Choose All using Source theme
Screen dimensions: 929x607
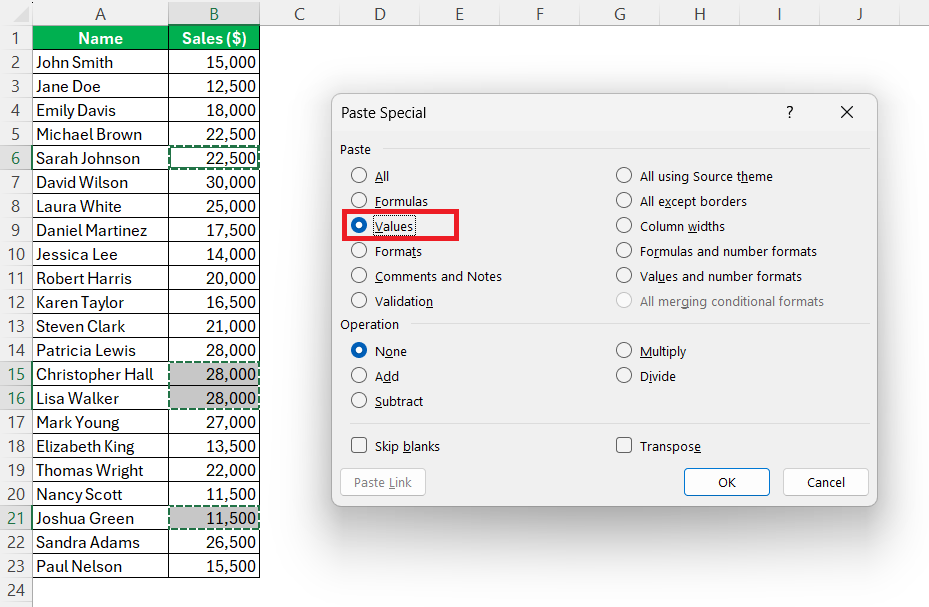click(694, 176)
